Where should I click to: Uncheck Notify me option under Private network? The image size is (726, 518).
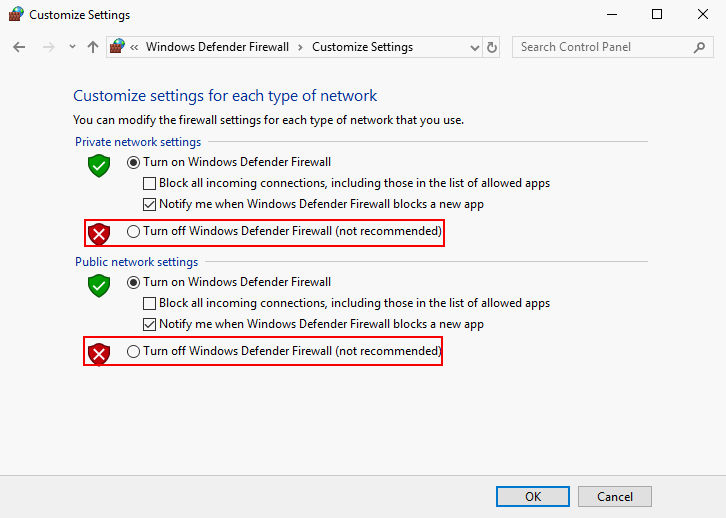tap(149, 205)
